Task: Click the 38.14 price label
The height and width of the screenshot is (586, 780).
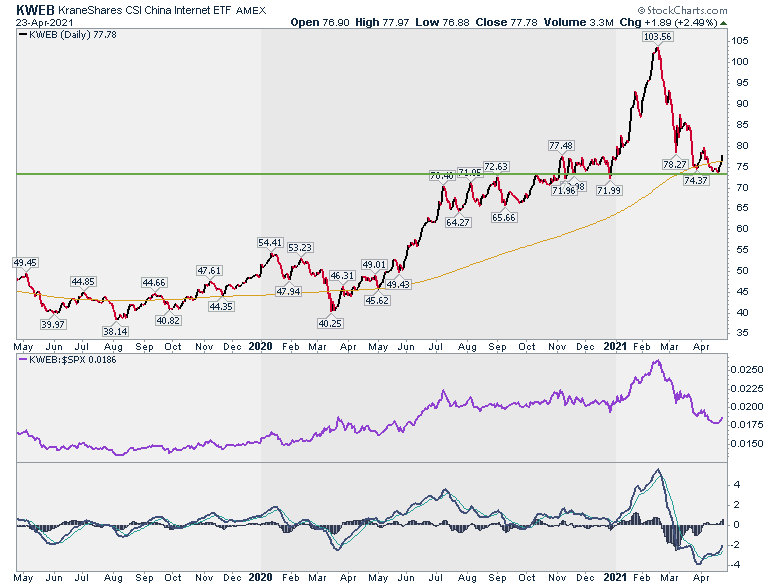Action: click(115, 331)
